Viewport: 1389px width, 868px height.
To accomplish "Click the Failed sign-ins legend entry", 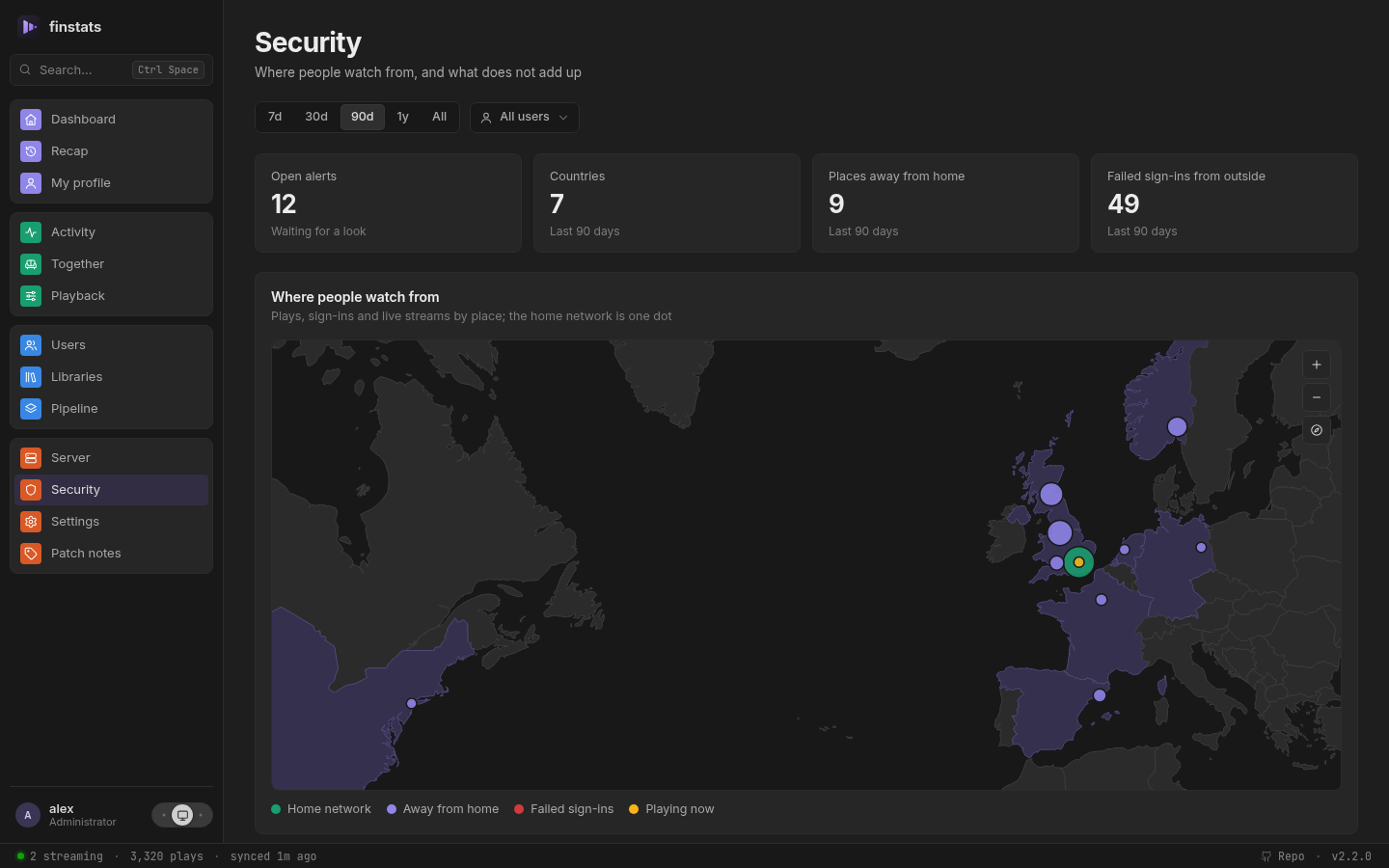I will pyautogui.click(x=564, y=809).
